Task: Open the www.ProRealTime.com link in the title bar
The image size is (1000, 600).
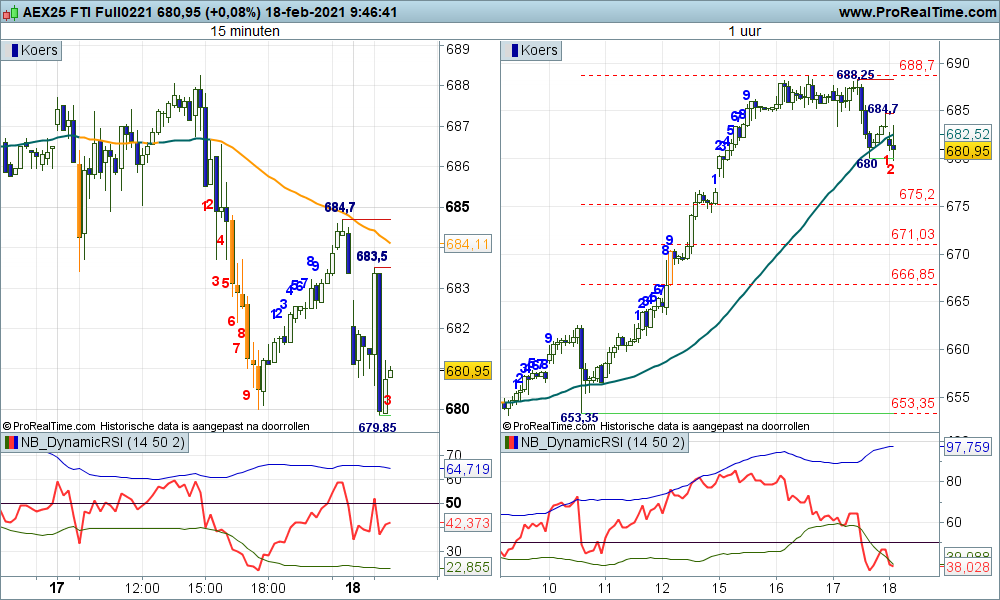Action: coord(917,12)
